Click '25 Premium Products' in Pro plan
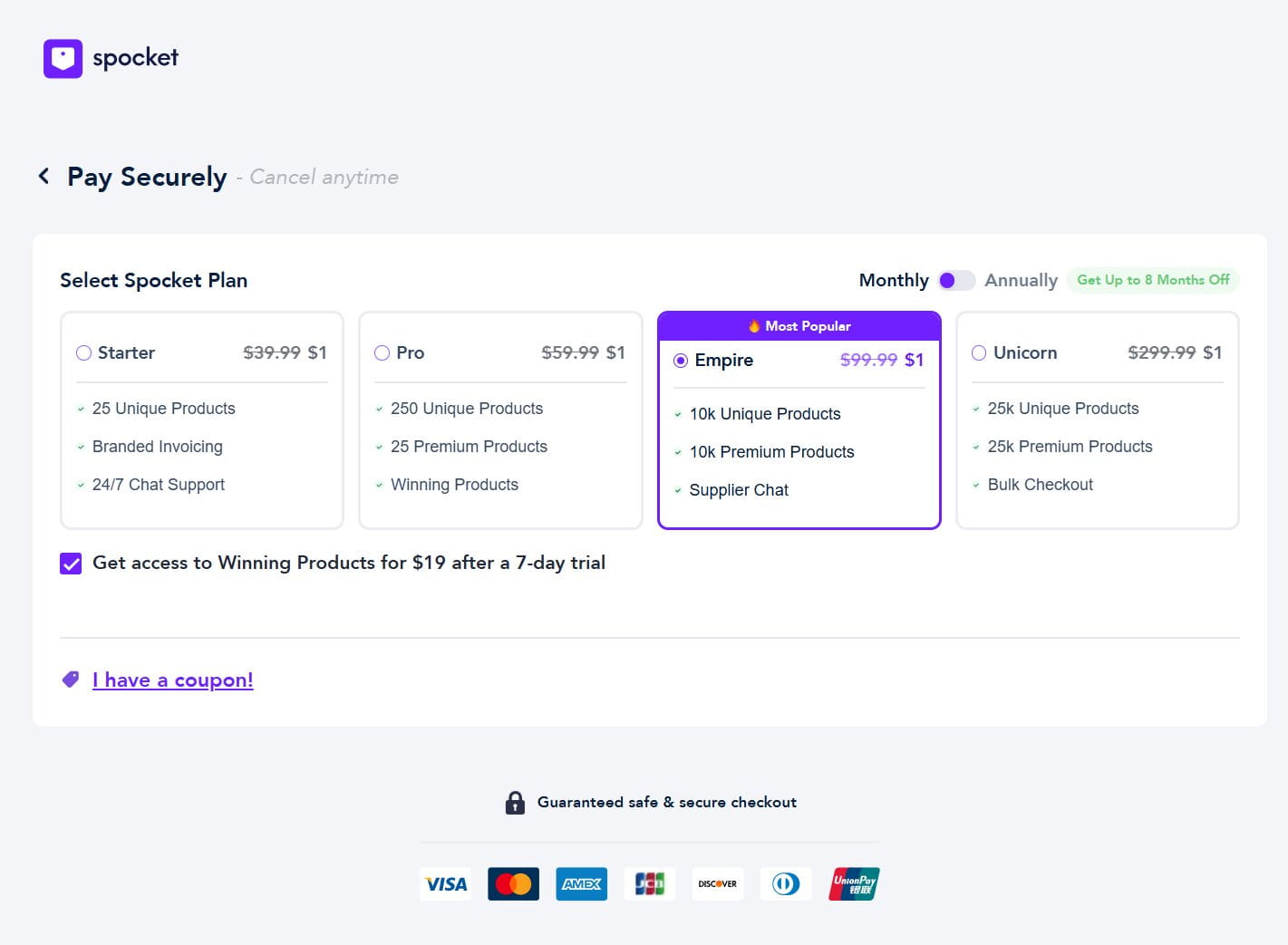Screen dimensions: 1288x945 (x=469, y=447)
